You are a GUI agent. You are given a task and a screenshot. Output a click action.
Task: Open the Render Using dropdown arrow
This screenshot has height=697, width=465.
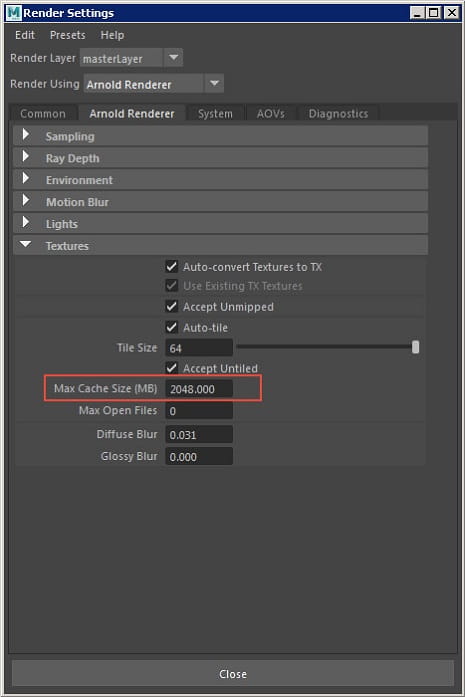pyautogui.click(x=214, y=84)
